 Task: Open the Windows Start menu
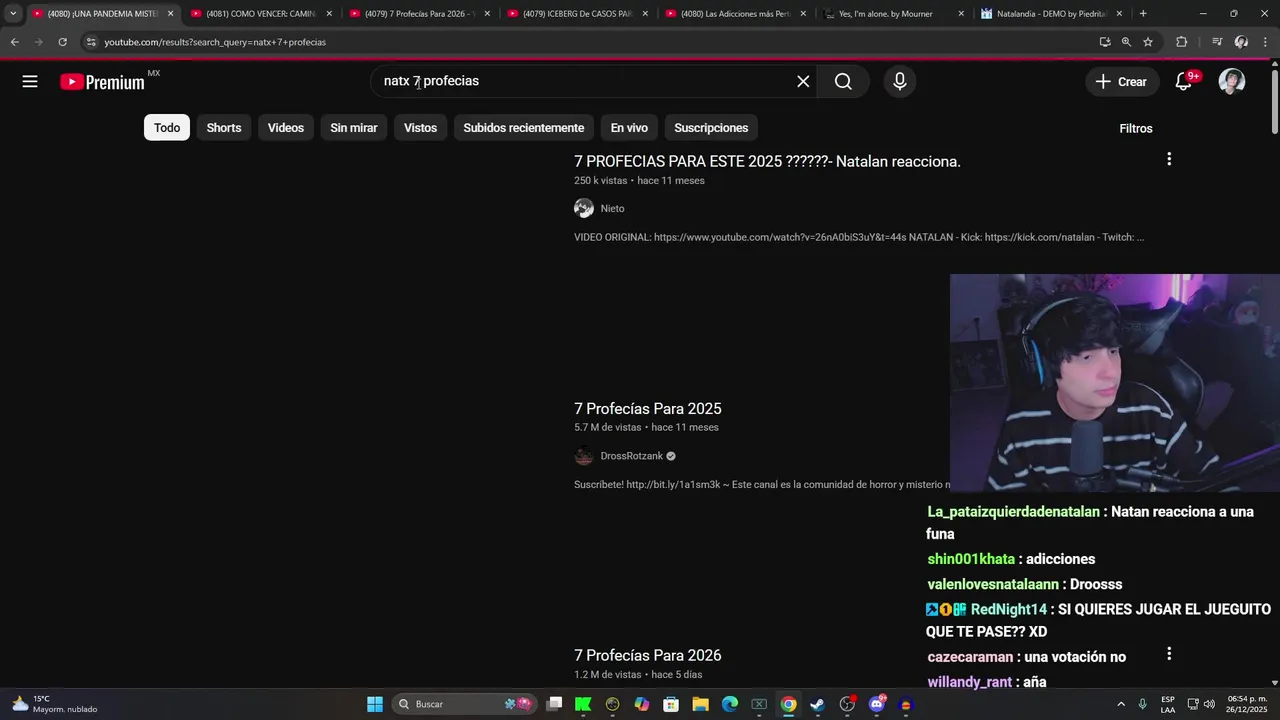point(375,704)
